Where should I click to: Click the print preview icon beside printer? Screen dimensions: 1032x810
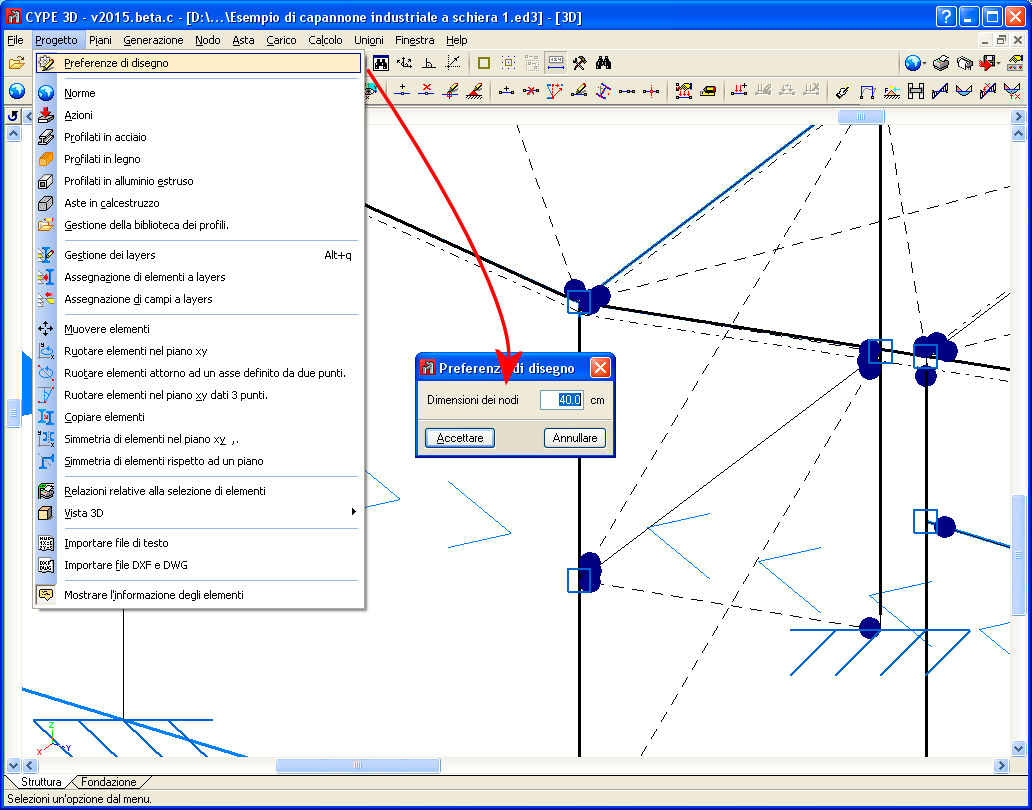[x=964, y=63]
